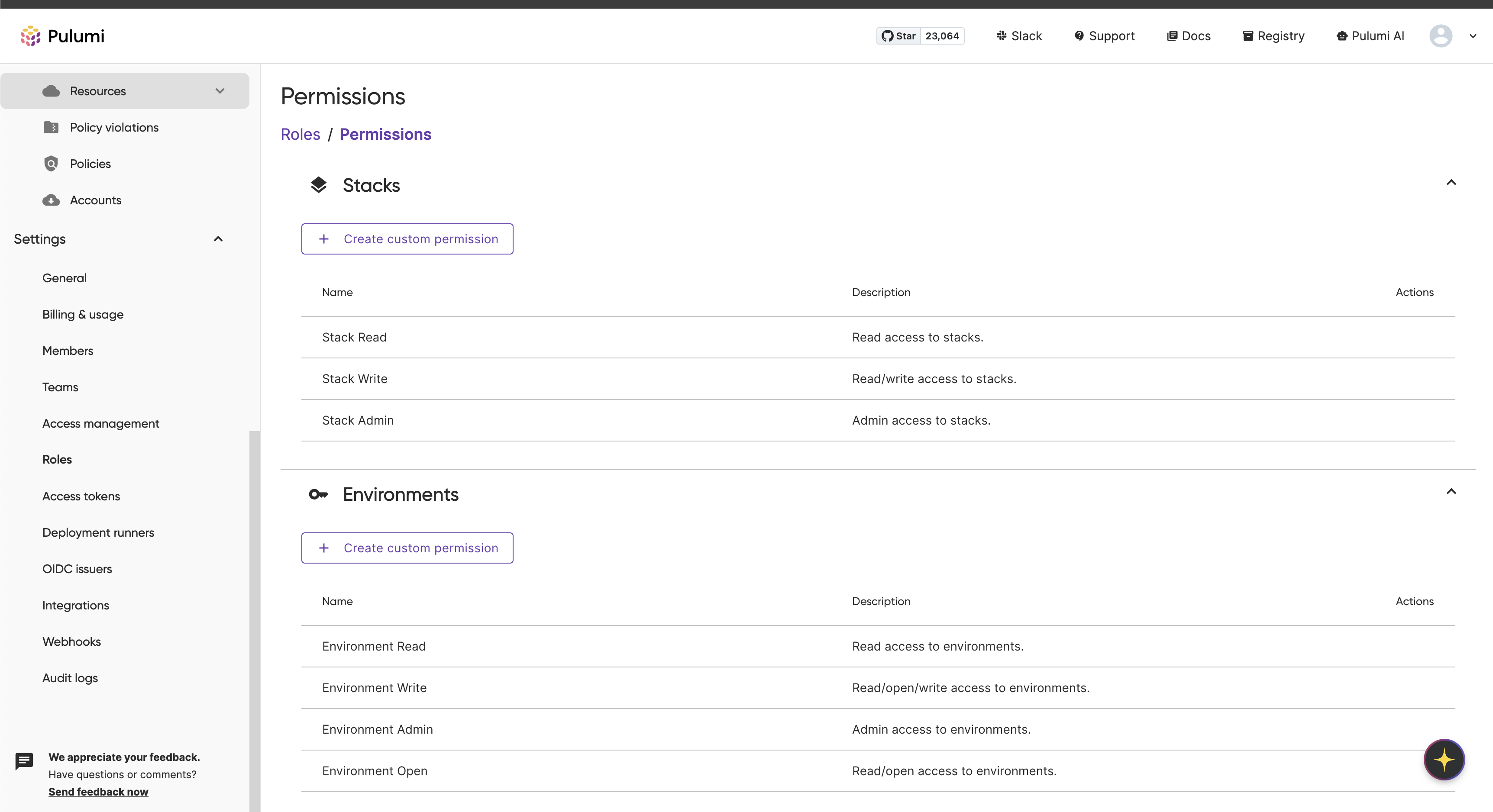Click the user avatar icon
Screen dimensions: 1493x812
click(1440, 36)
